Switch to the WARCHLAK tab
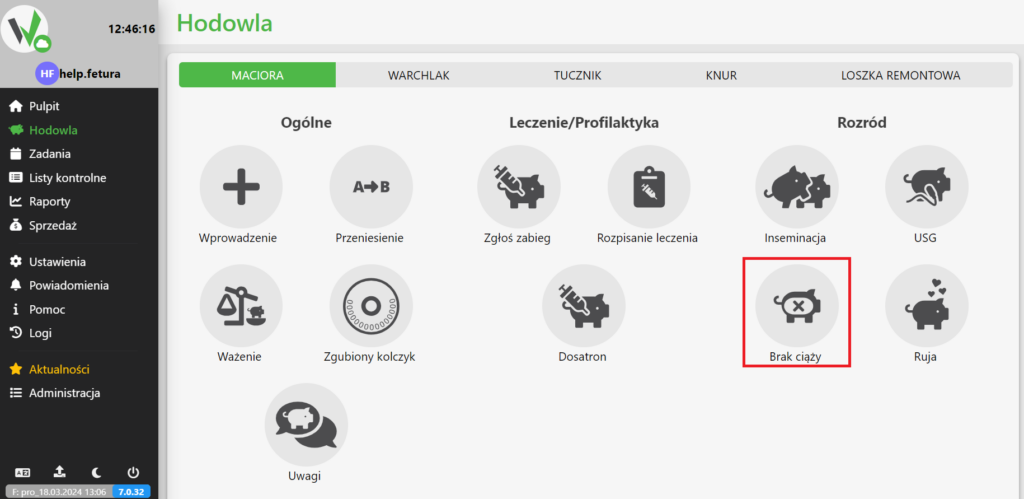This screenshot has height=499, width=1024. point(419,75)
